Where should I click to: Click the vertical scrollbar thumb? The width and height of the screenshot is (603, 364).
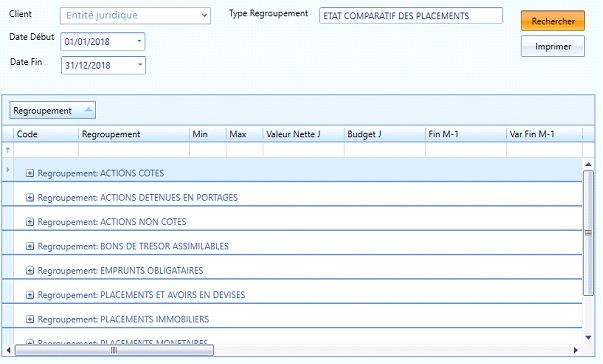(588, 233)
